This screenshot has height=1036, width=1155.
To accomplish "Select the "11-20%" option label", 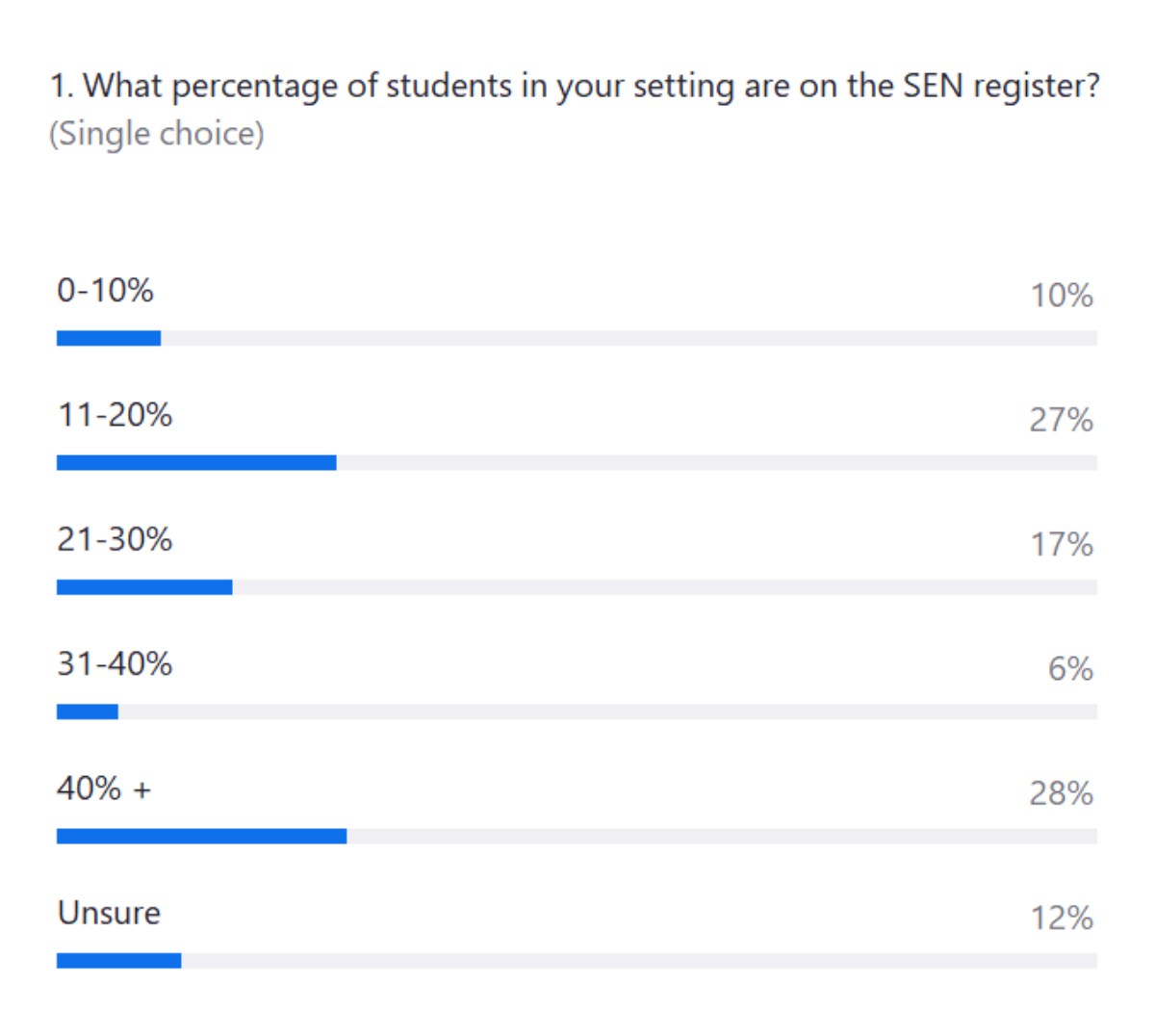I will (115, 415).
